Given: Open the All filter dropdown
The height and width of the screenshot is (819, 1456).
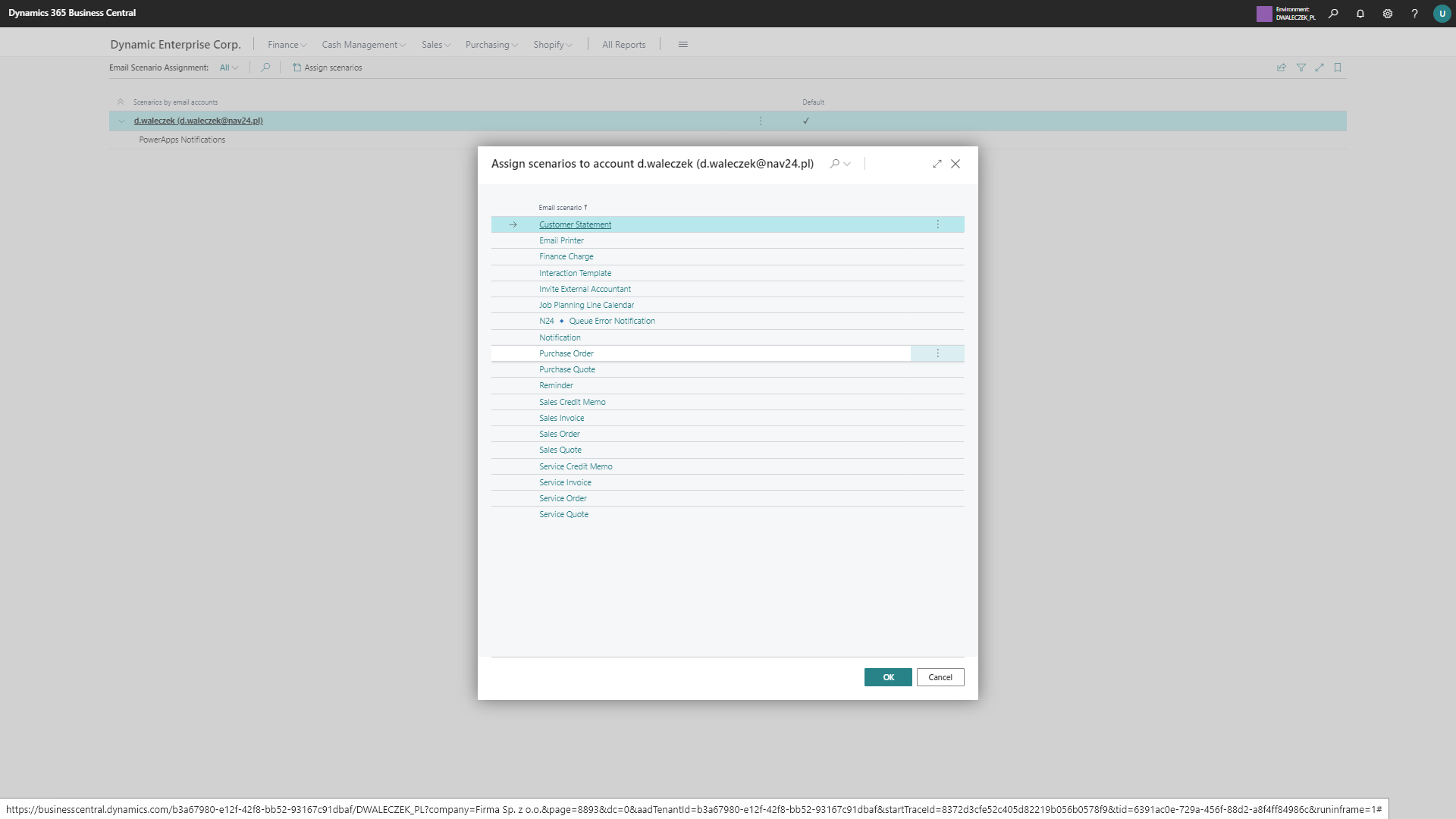Looking at the screenshot, I should tap(229, 67).
